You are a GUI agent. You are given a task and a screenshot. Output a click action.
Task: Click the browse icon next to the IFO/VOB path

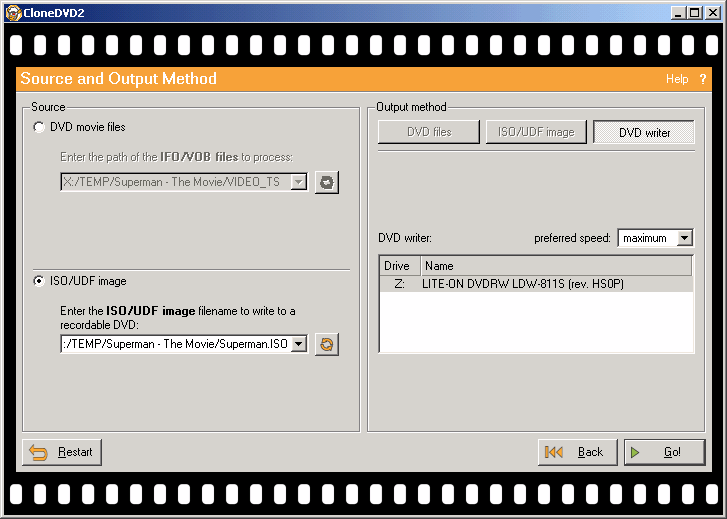pyautogui.click(x=327, y=182)
